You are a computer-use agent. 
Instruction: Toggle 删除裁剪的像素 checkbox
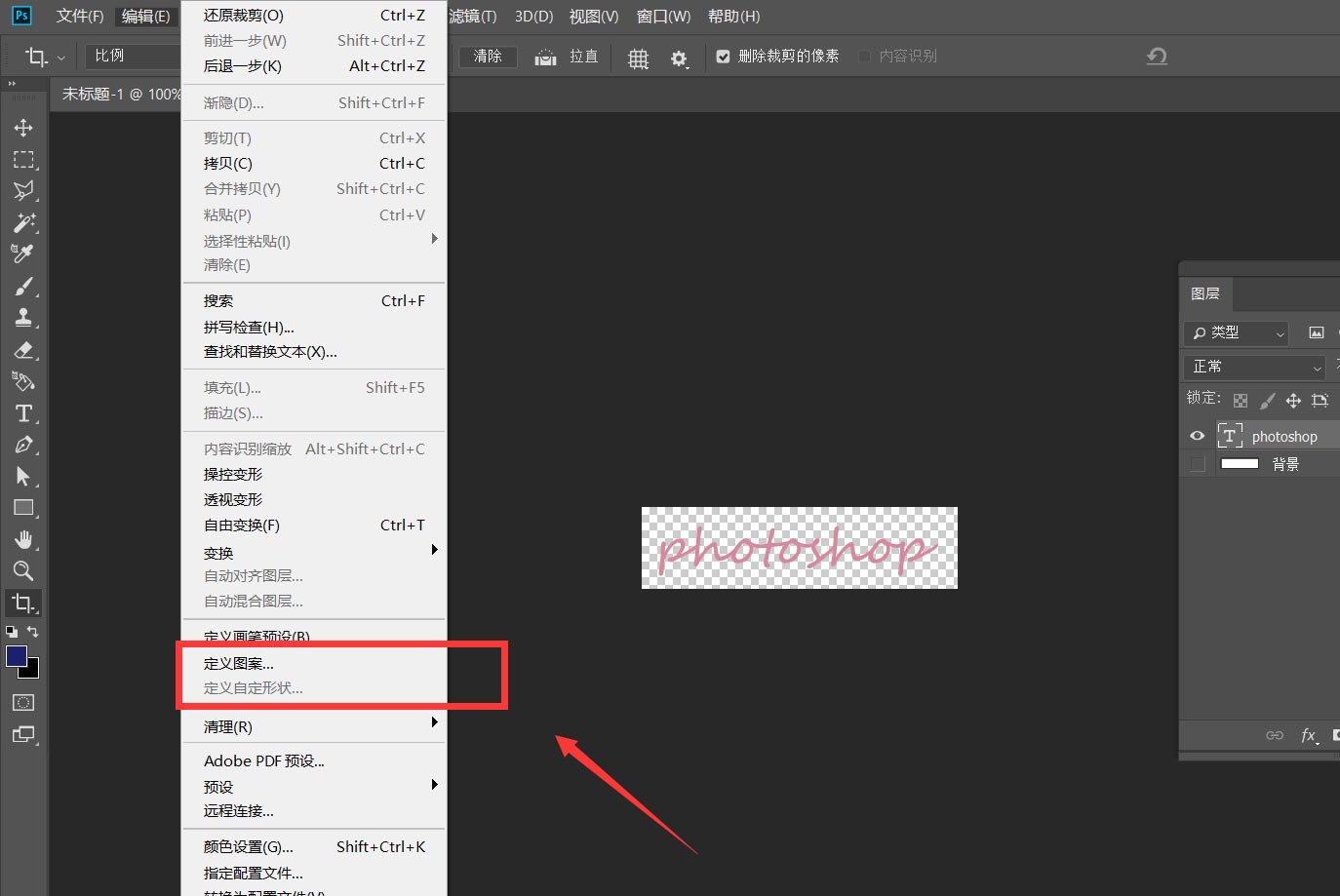point(723,57)
